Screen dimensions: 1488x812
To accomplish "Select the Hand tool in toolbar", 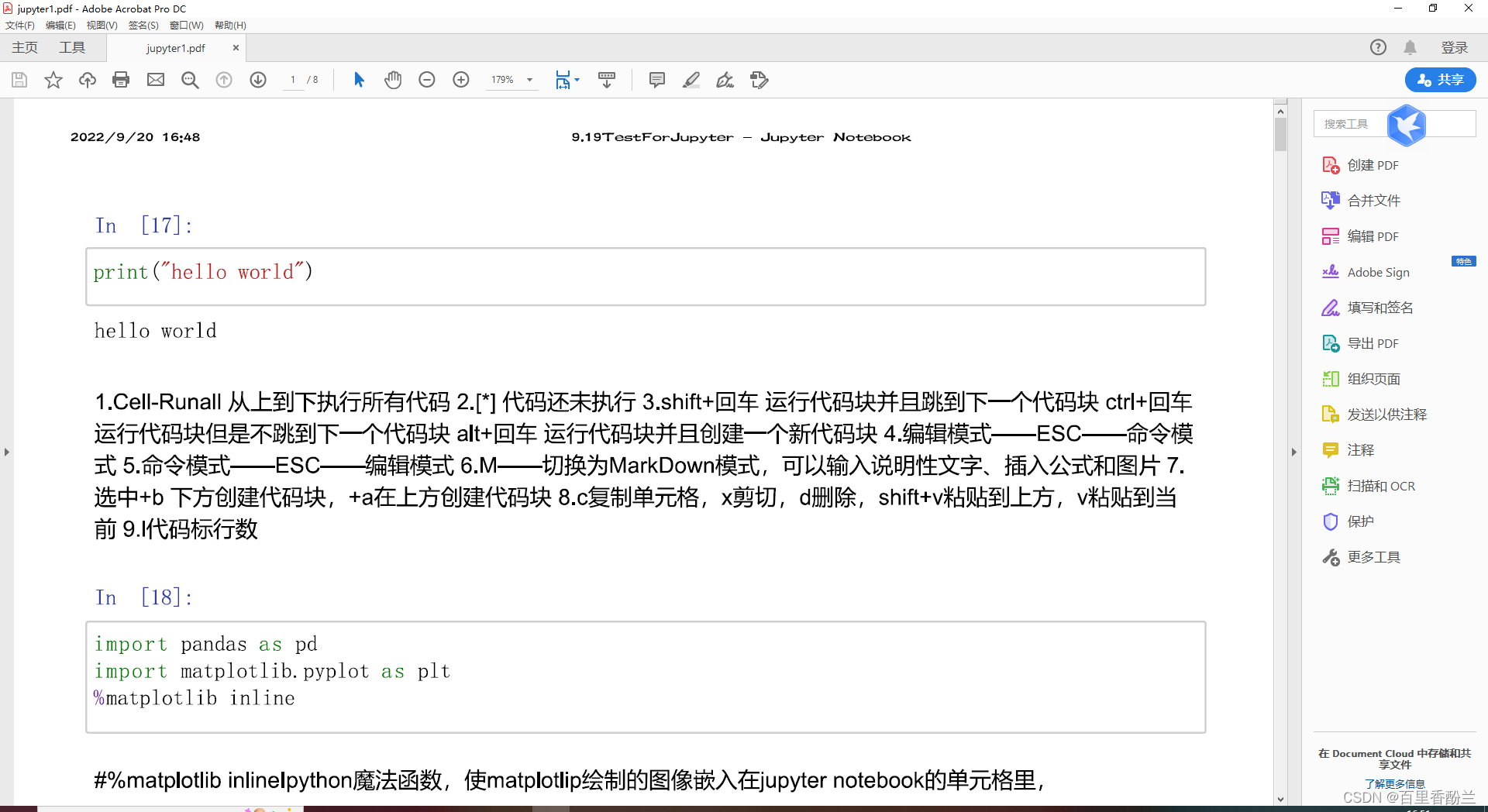I will [393, 80].
